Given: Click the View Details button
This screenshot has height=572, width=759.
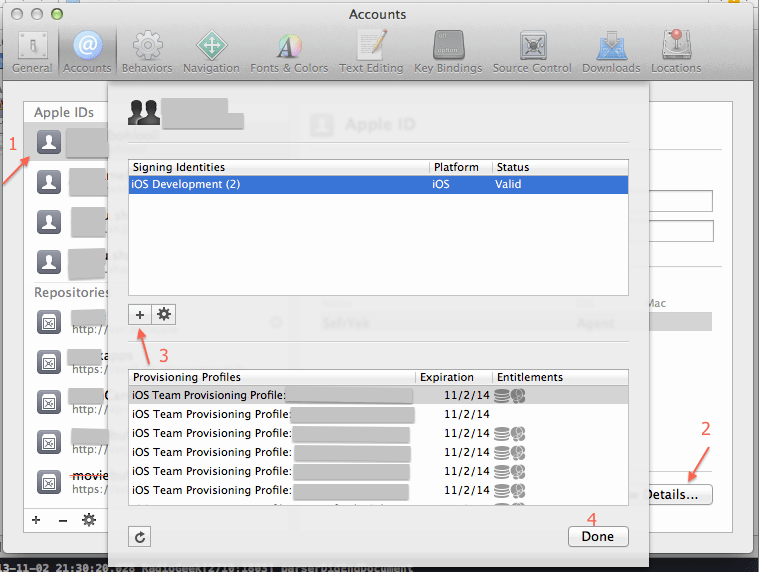Looking at the screenshot, I should tap(680, 495).
